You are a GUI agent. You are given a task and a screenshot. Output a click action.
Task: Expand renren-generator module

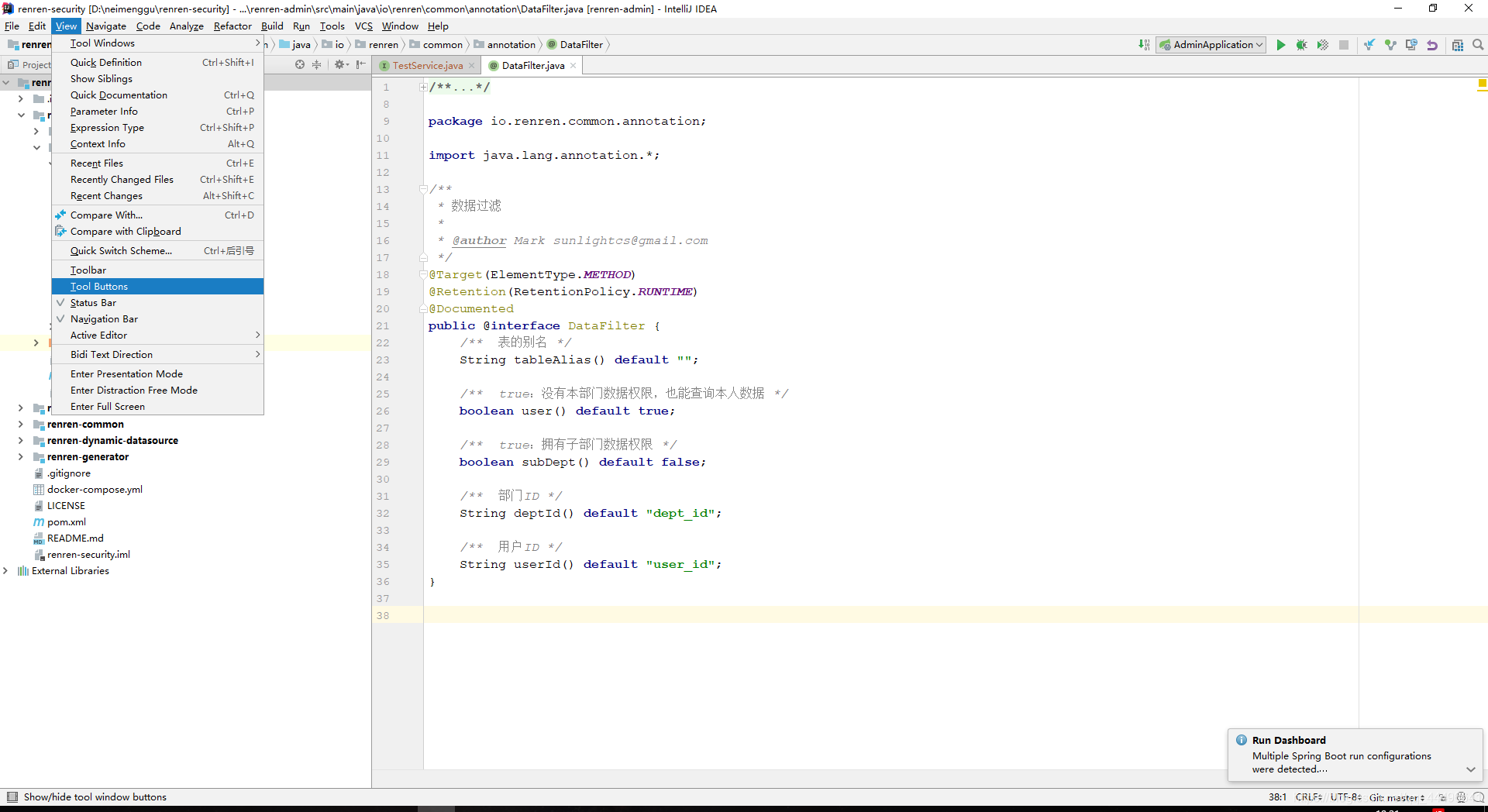click(21, 456)
